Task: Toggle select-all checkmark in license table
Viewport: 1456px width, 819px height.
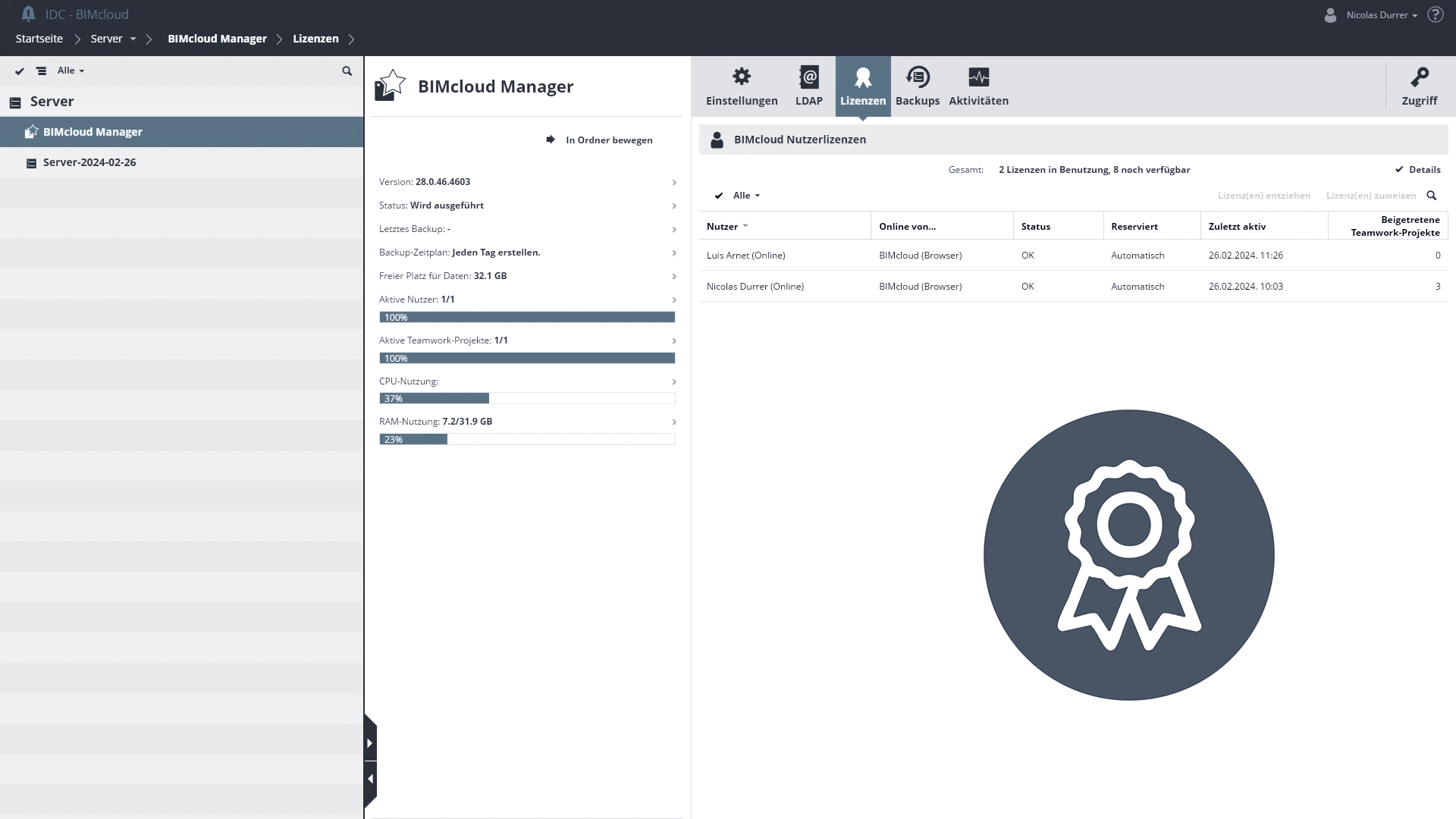Action: (x=718, y=196)
